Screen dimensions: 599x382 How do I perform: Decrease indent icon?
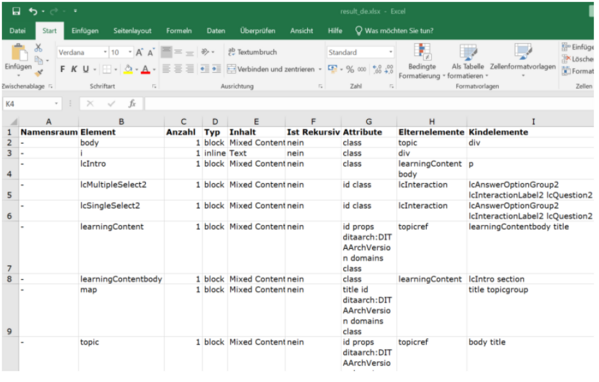click(205, 69)
